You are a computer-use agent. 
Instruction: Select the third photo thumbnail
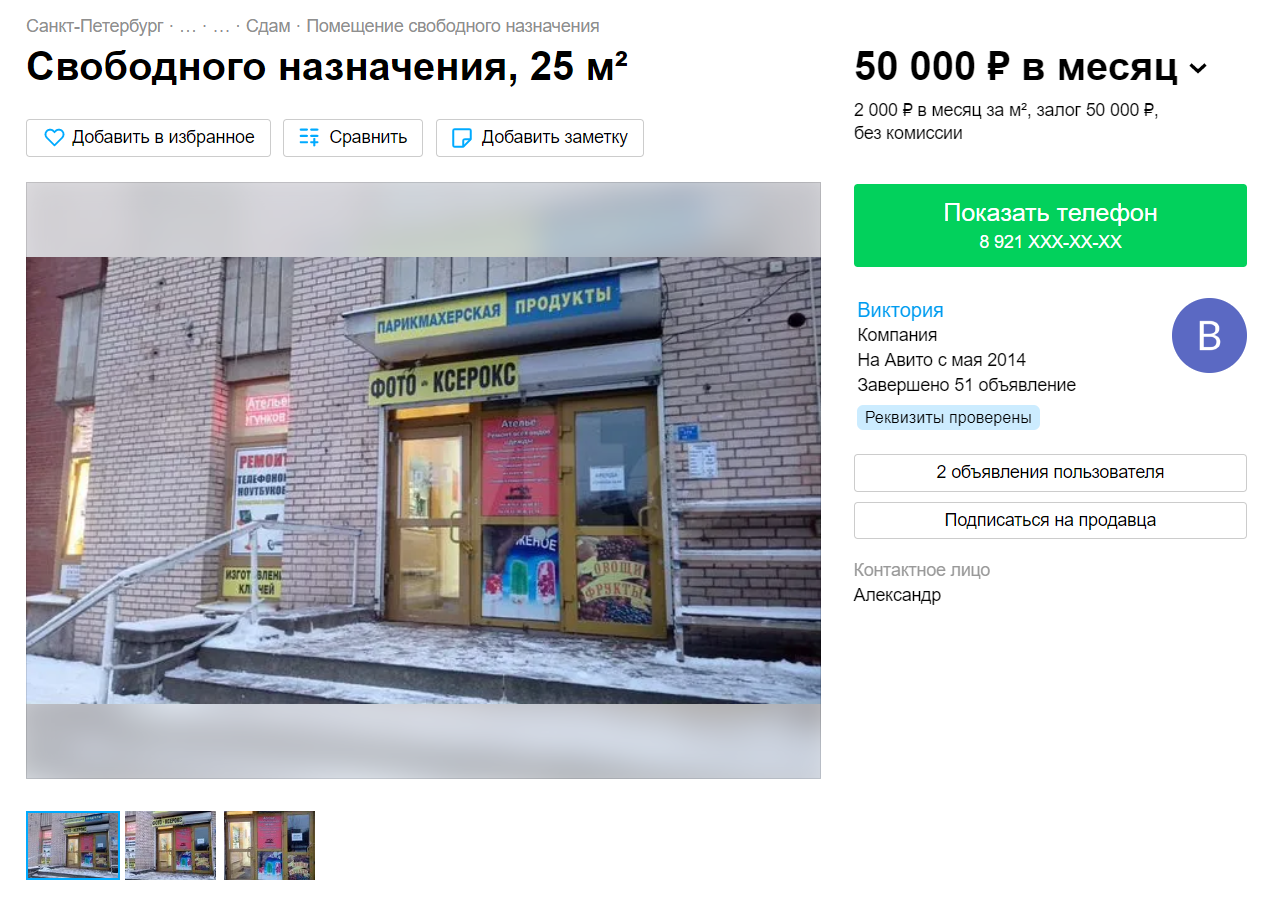click(269, 845)
